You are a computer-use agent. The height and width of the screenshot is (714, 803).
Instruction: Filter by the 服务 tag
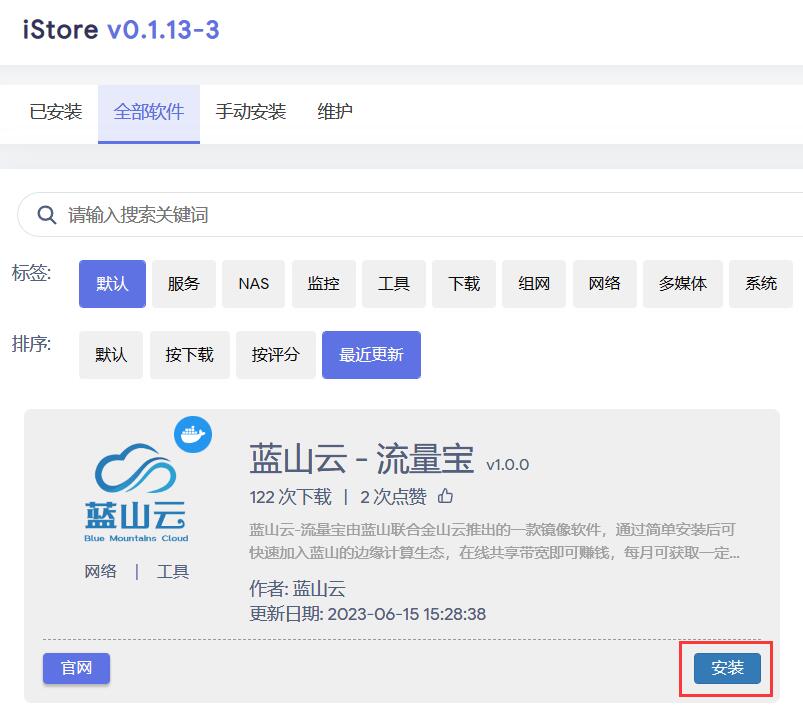[184, 284]
